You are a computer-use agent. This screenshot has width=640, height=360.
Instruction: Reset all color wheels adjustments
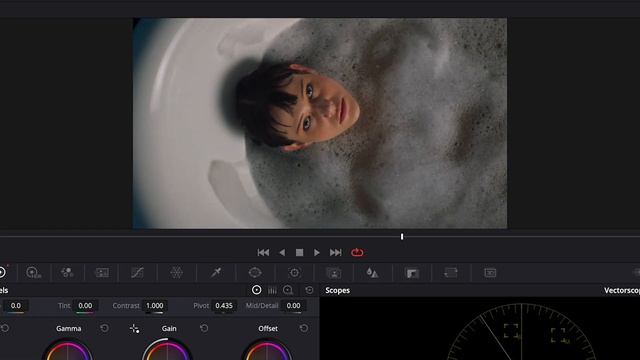tap(309, 290)
